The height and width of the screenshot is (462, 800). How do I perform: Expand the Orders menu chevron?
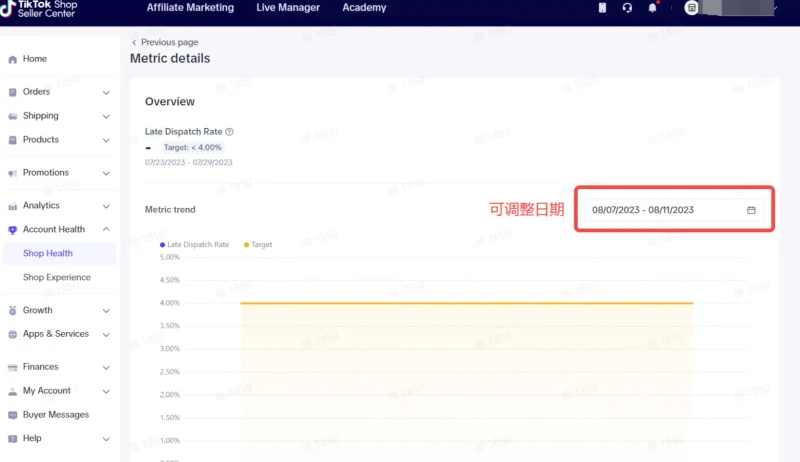point(106,92)
